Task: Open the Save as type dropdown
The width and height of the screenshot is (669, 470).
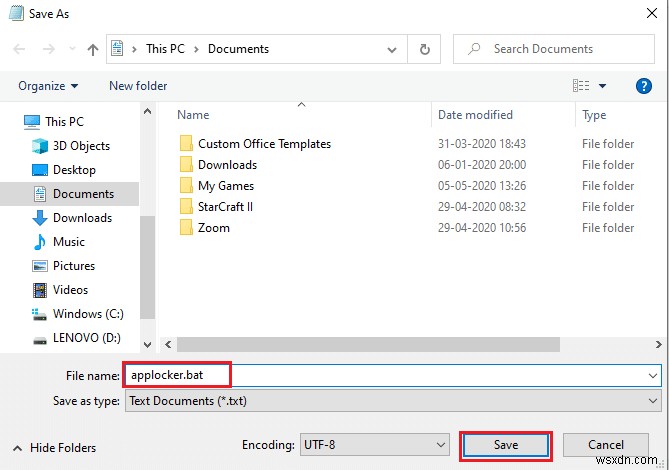Action: pos(393,401)
